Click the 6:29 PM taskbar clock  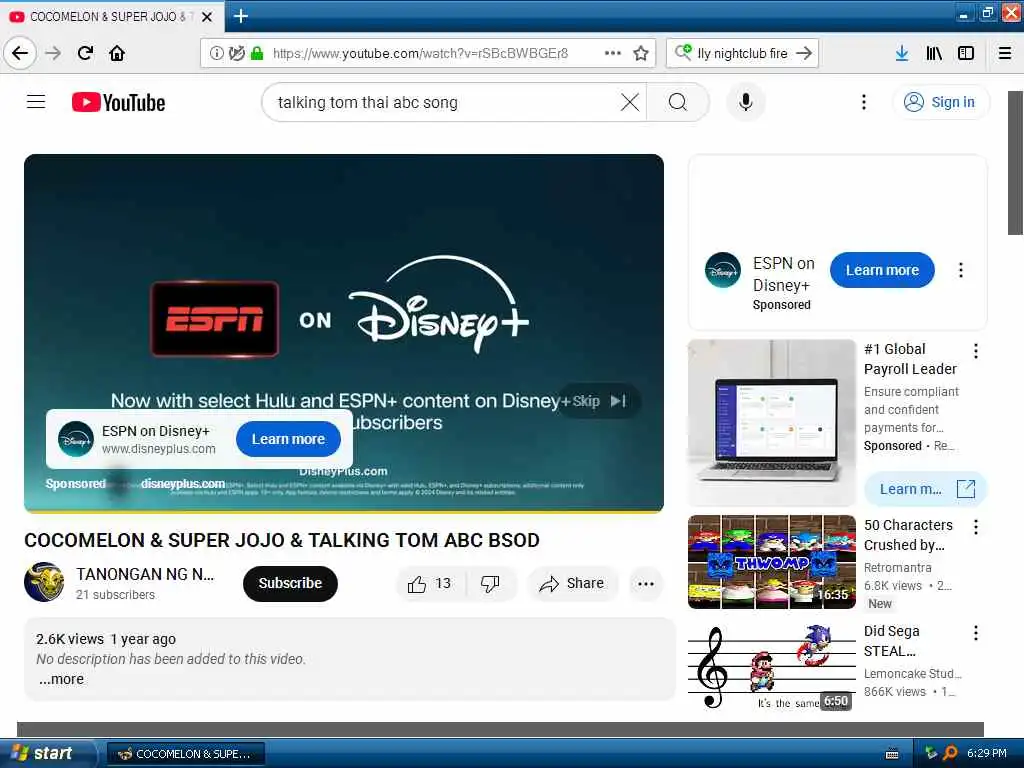(x=987, y=754)
